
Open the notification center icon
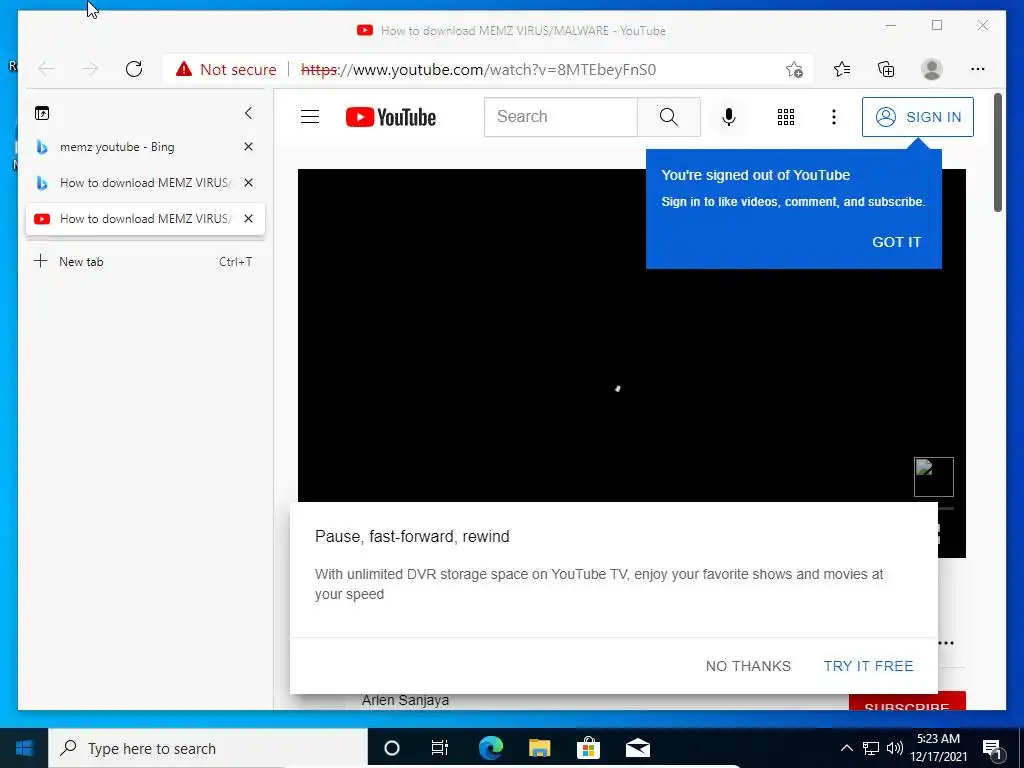coord(991,749)
